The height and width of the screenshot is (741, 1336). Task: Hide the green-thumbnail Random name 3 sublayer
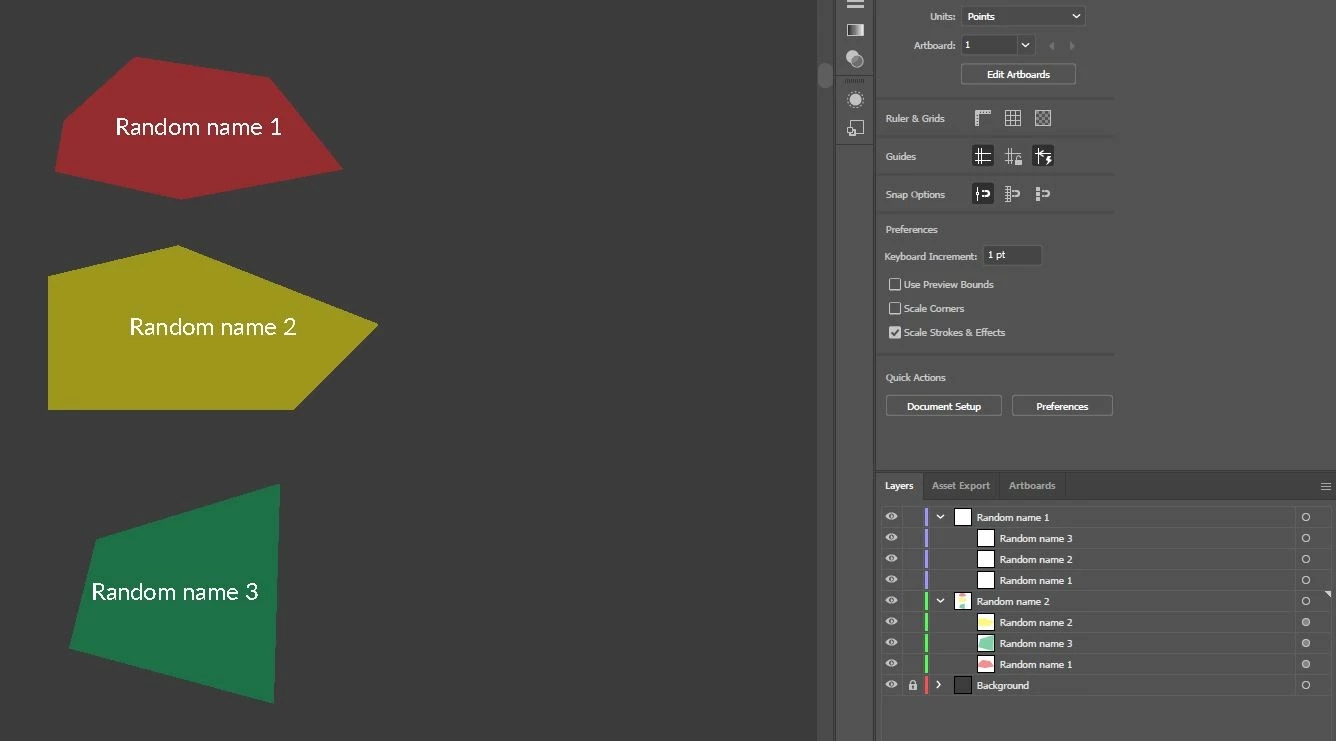(x=892, y=643)
